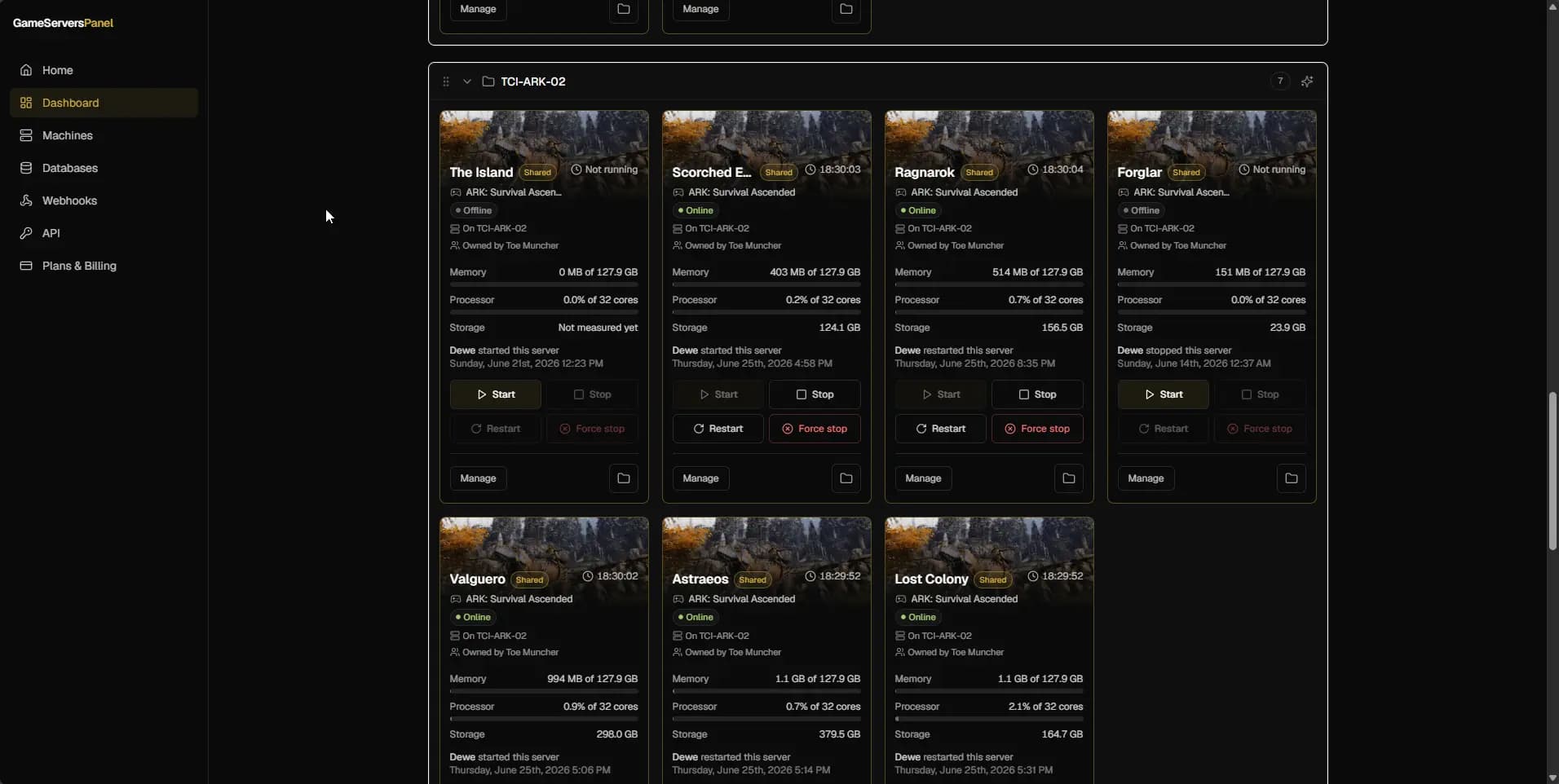This screenshot has height=784, width=1559.
Task: Start the Forglar server
Action: [1163, 394]
